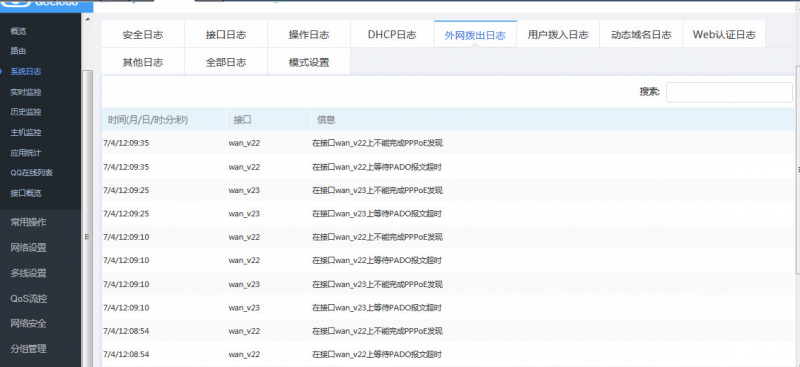800x367 pixels.
Task: Select the DHCP日志 tab
Action: click(x=392, y=35)
